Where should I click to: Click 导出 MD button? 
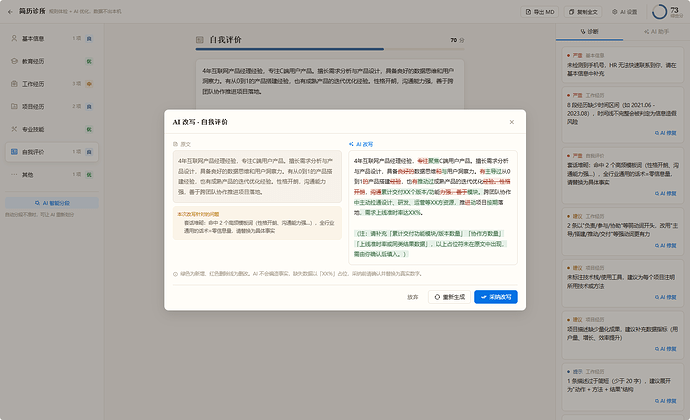pyautogui.click(x=540, y=12)
